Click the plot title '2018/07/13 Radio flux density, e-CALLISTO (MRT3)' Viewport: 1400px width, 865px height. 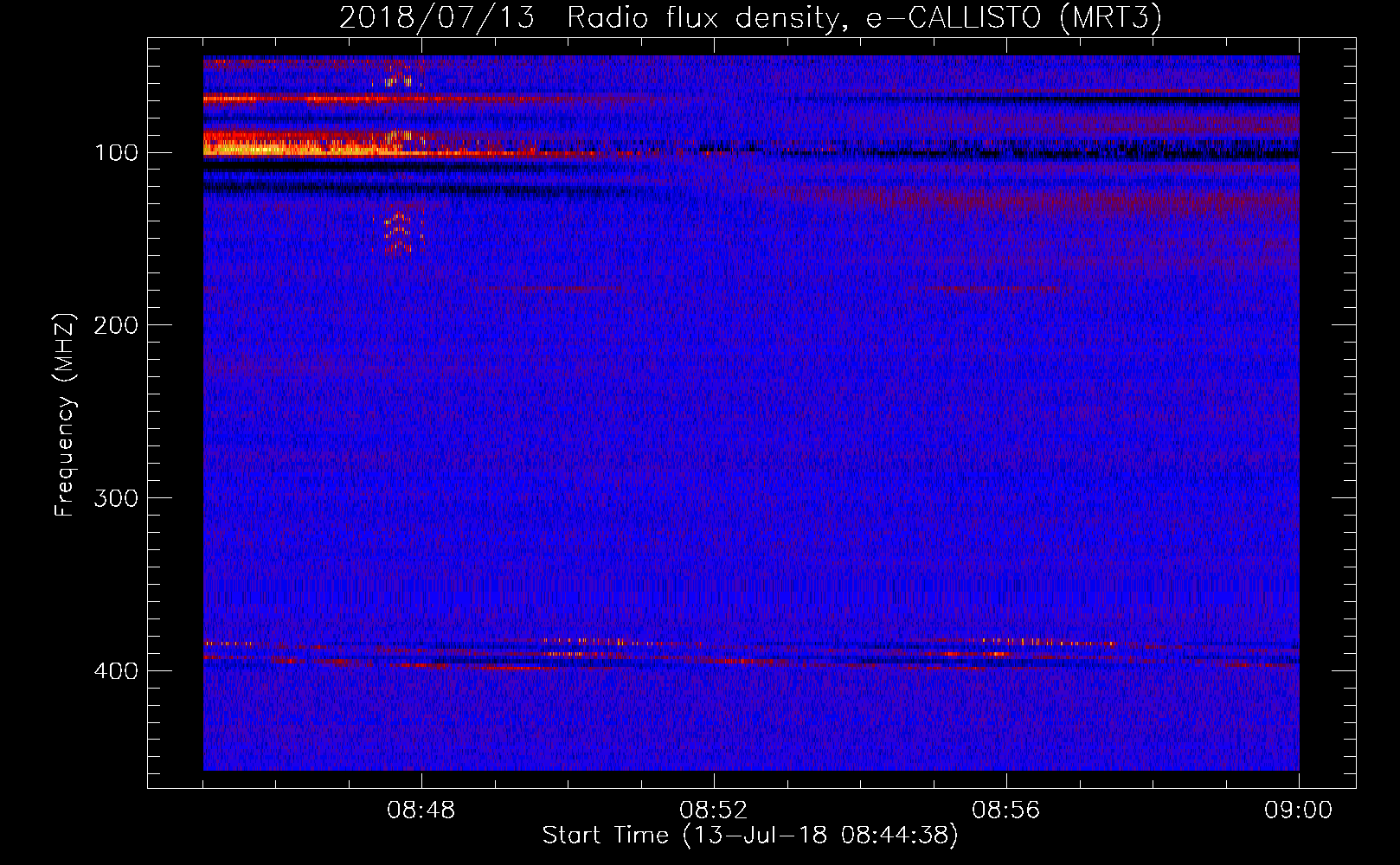coord(750,18)
